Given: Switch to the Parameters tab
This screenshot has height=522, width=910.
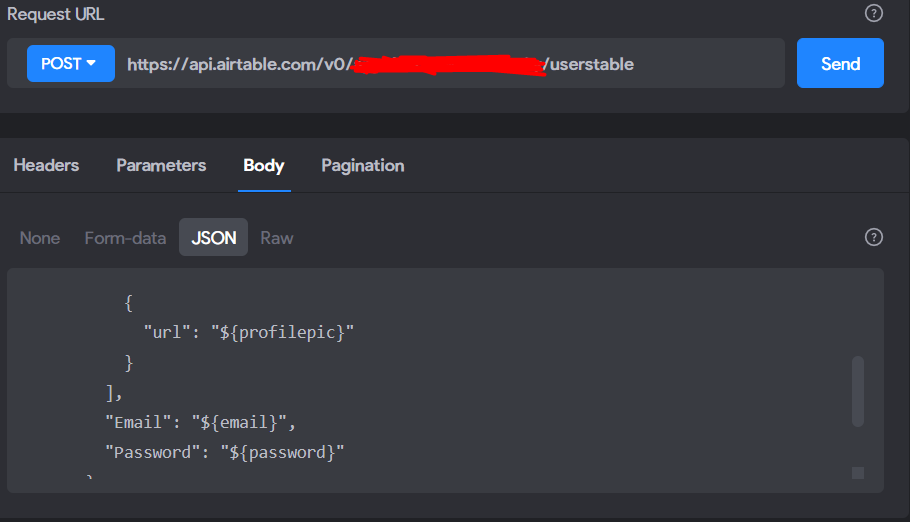Looking at the screenshot, I should (x=161, y=165).
